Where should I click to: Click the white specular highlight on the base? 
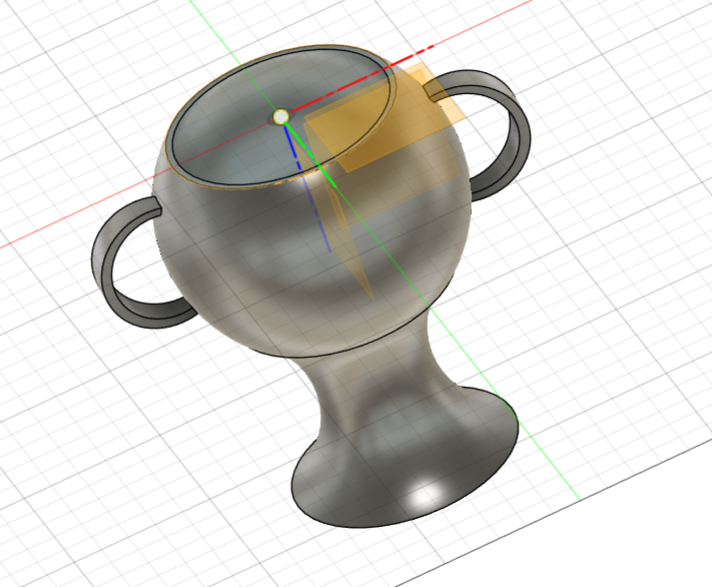(428, 494)
